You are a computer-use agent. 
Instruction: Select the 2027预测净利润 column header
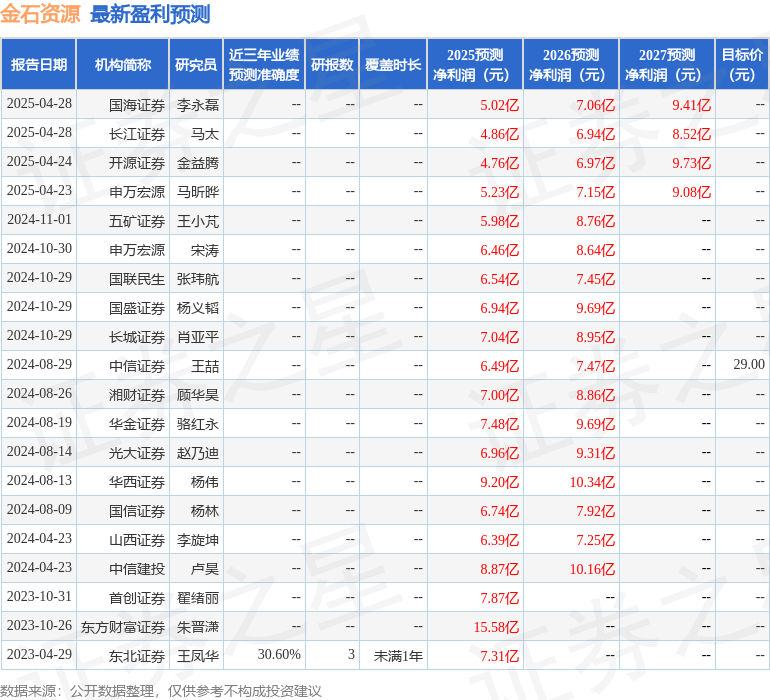coord(667,65)
